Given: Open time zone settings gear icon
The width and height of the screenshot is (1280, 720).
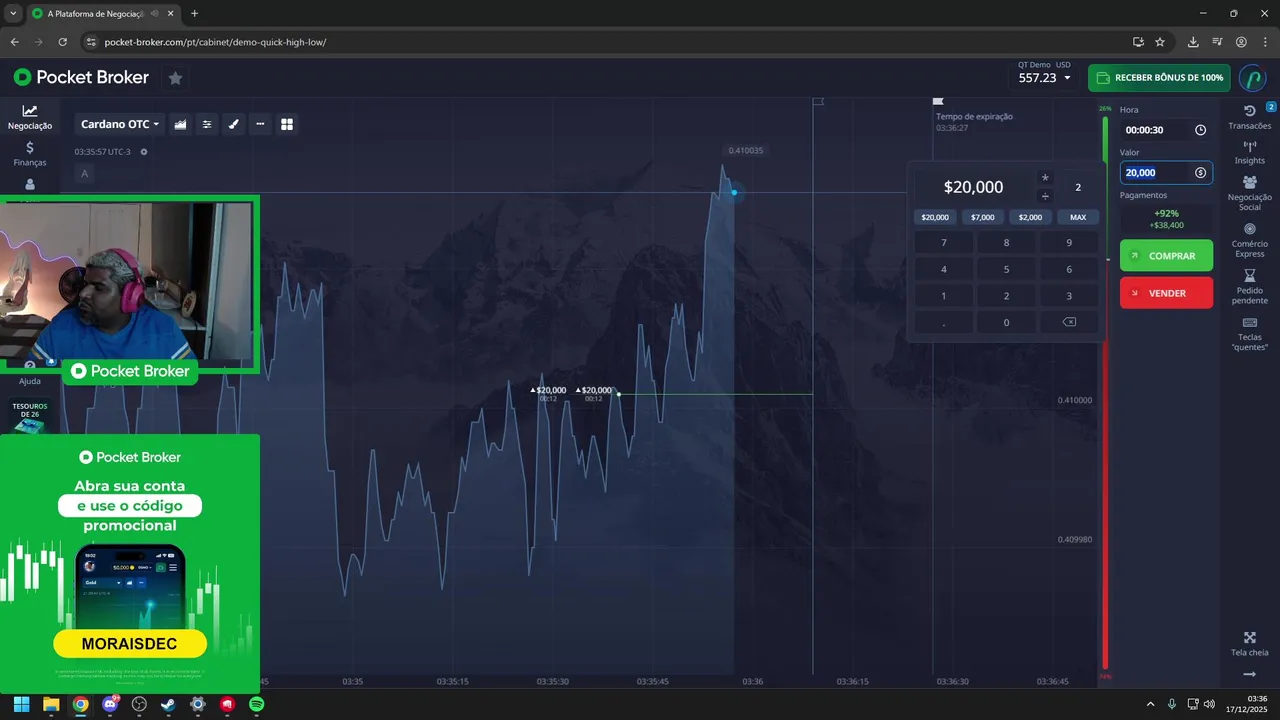Looking at the screenshot, I should (x=144, y=152).
